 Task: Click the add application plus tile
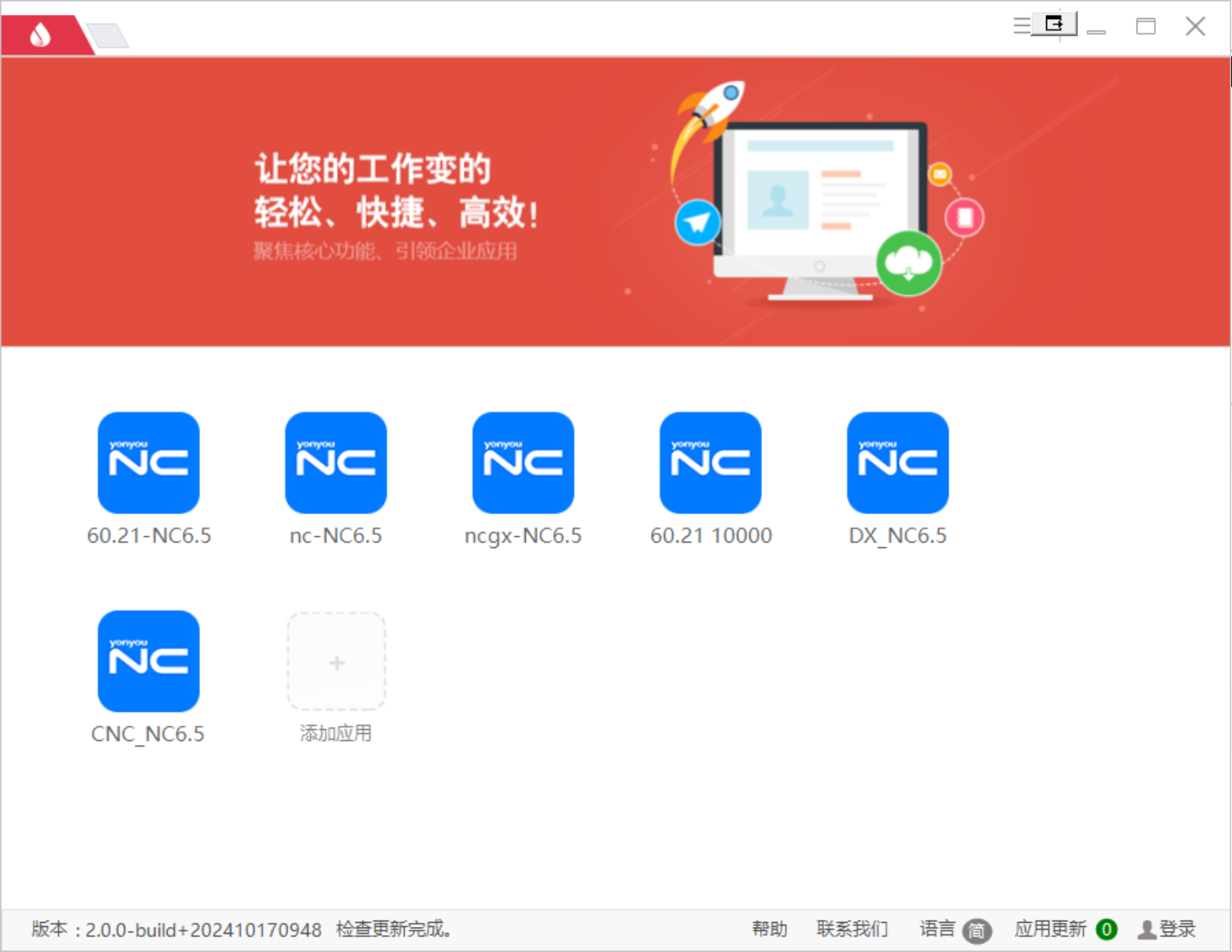336,661
